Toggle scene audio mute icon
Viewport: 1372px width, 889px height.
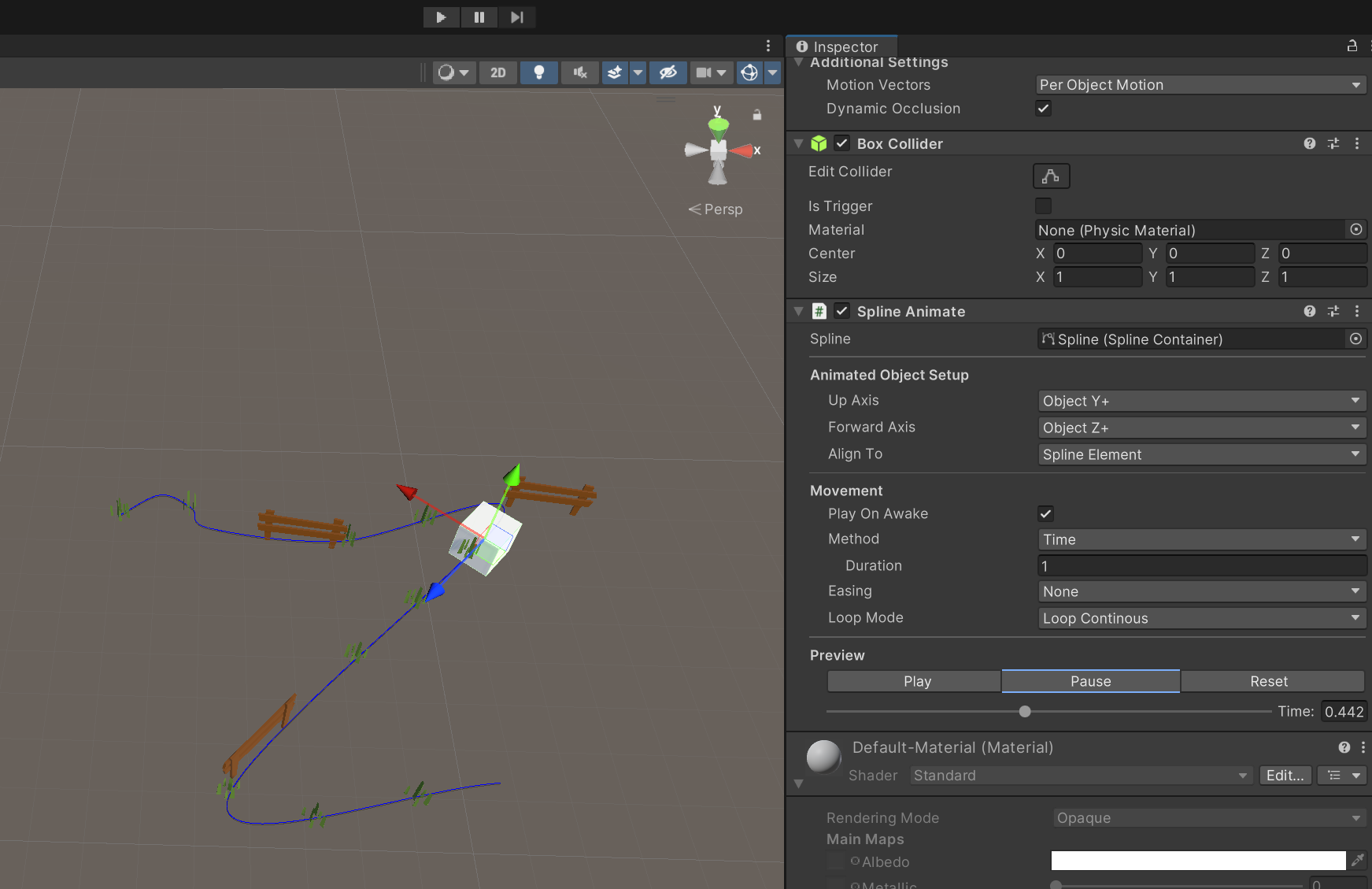pos(580,72)
